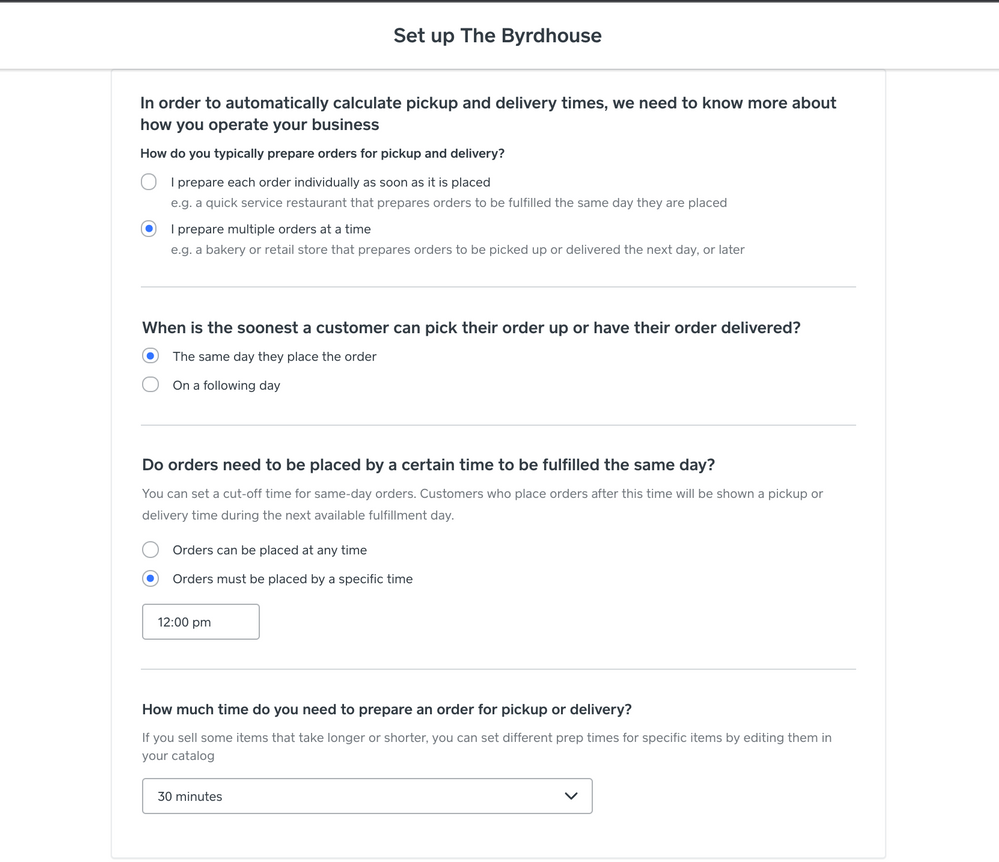
Task: Pick the 'On a following day' option
Action: 151,385
